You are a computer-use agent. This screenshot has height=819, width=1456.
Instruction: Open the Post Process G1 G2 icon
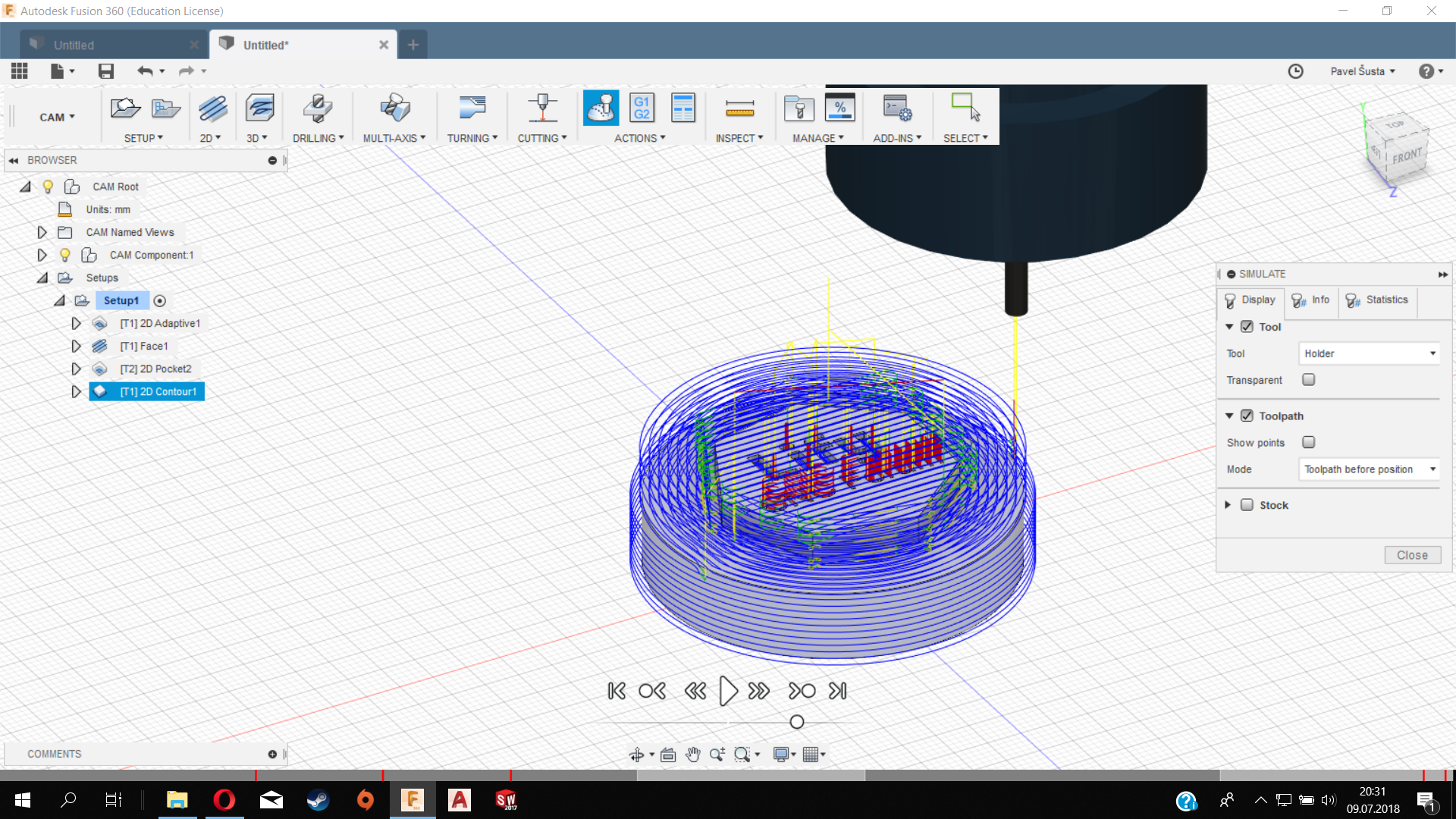[x=642, y=108]
